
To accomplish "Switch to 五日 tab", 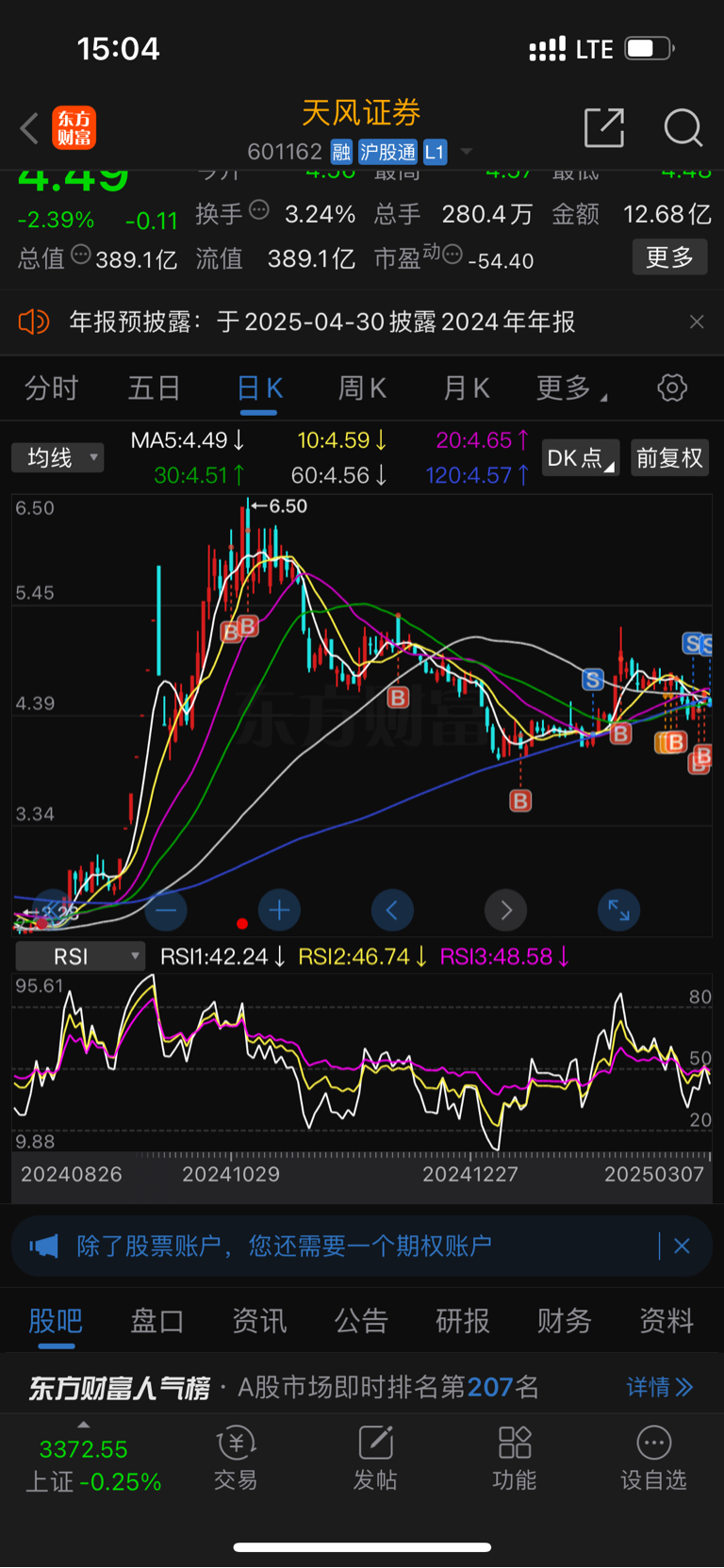I will click(x=154, y=388).
